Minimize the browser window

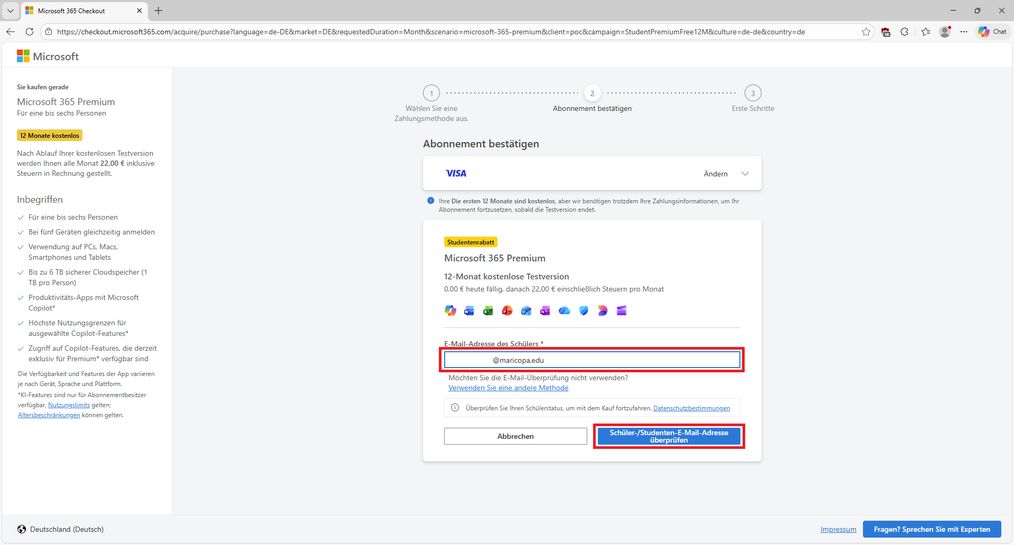(x=953, y=10)
